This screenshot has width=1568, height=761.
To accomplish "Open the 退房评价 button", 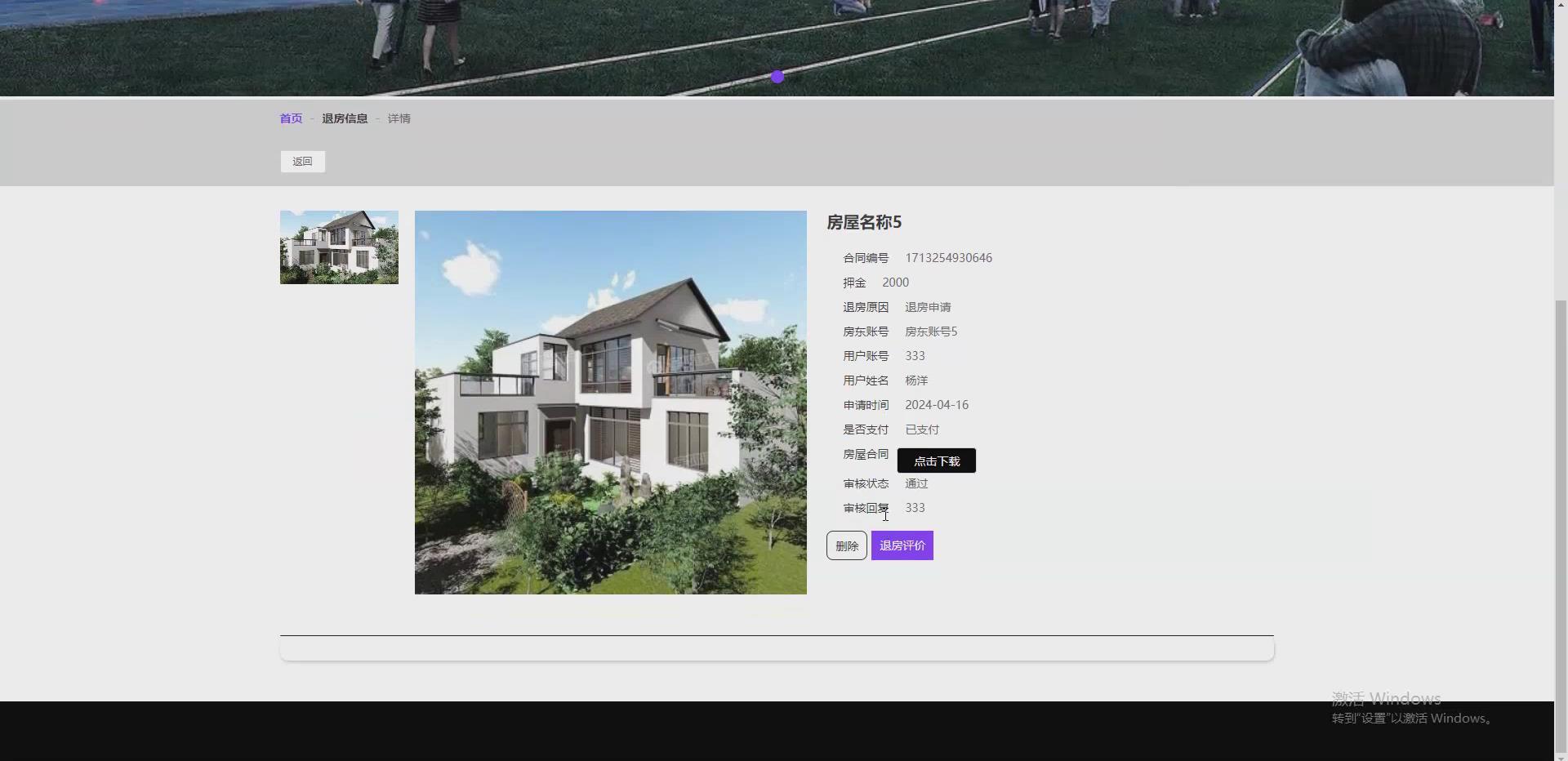I will tap(902, 545).
